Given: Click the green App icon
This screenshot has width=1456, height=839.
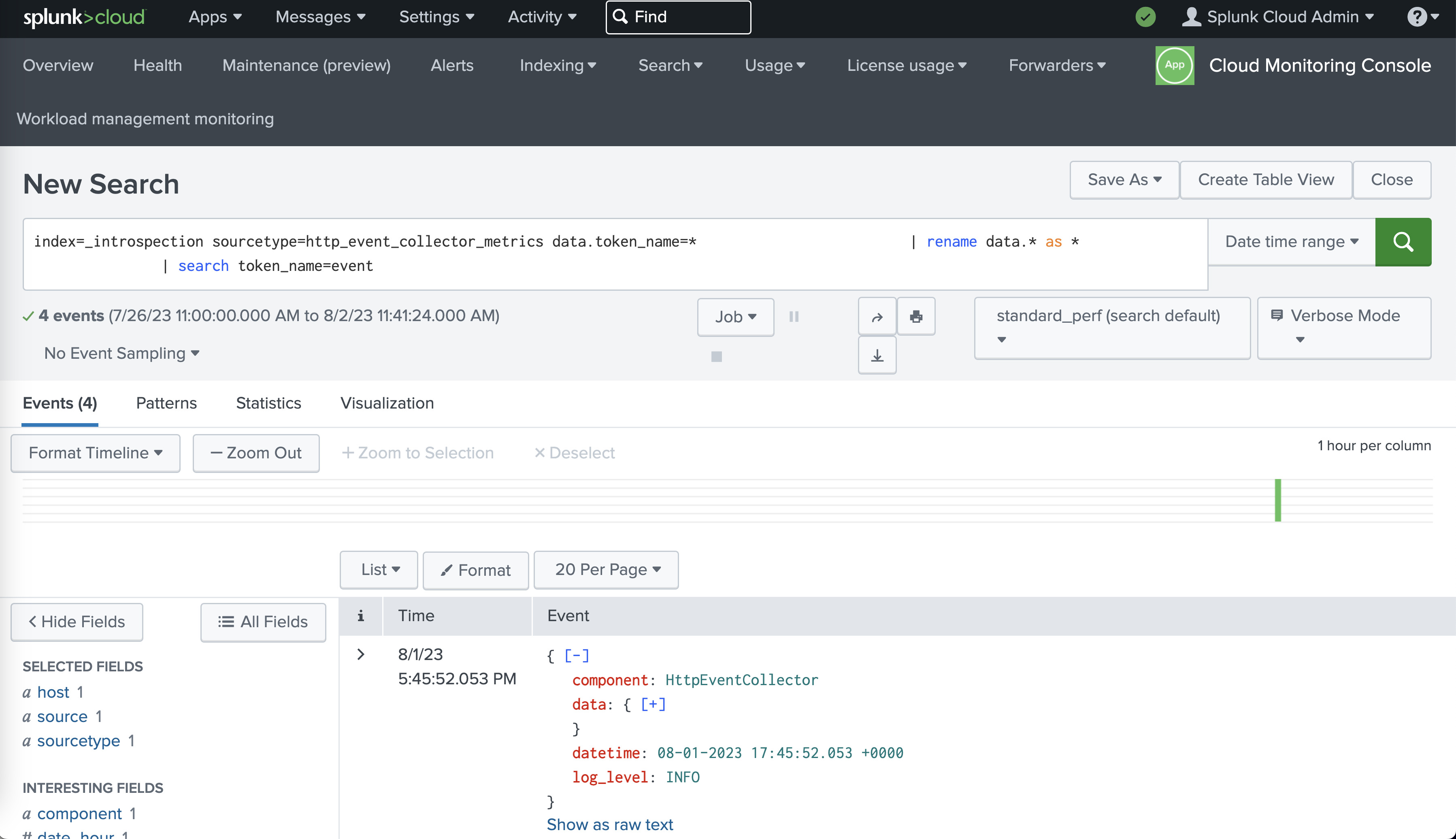Looking at the screenshot, I should pos(1174,65).
